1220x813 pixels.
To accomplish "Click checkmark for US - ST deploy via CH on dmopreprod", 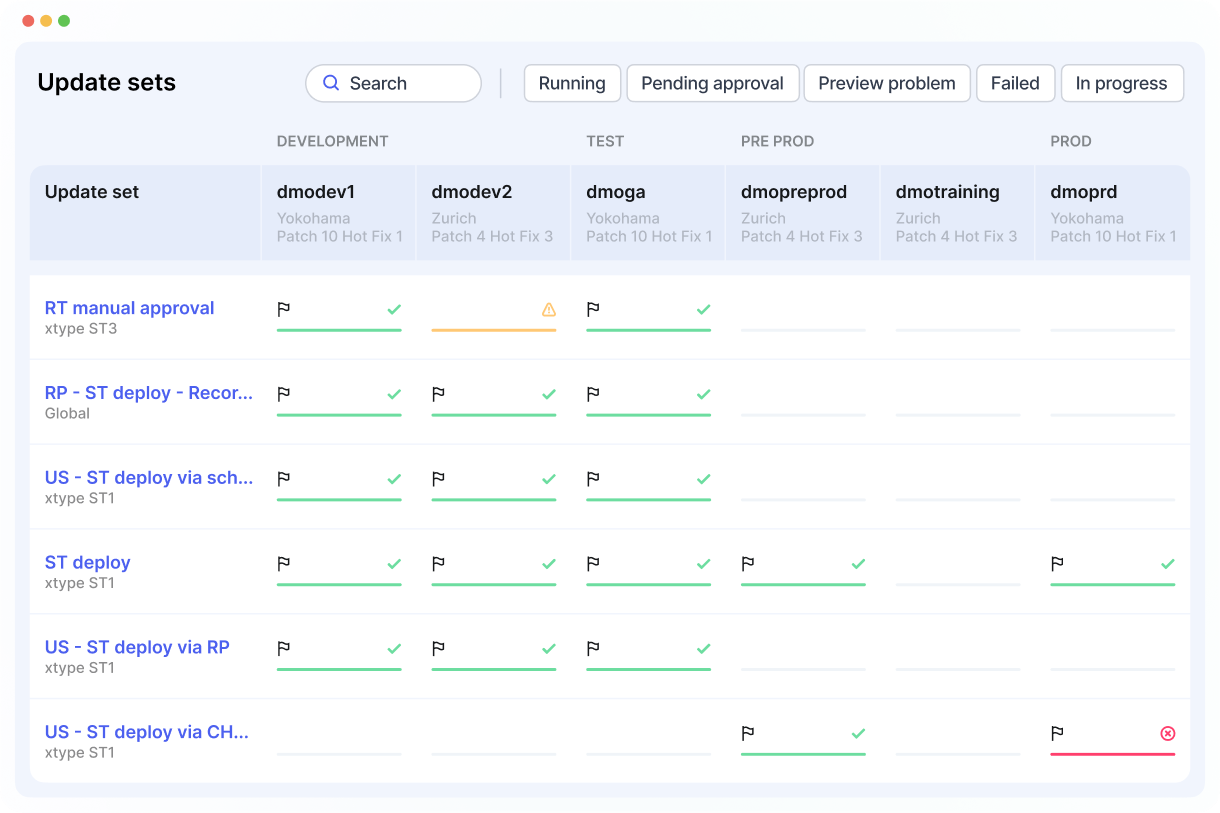I will (x=858, y=733).
